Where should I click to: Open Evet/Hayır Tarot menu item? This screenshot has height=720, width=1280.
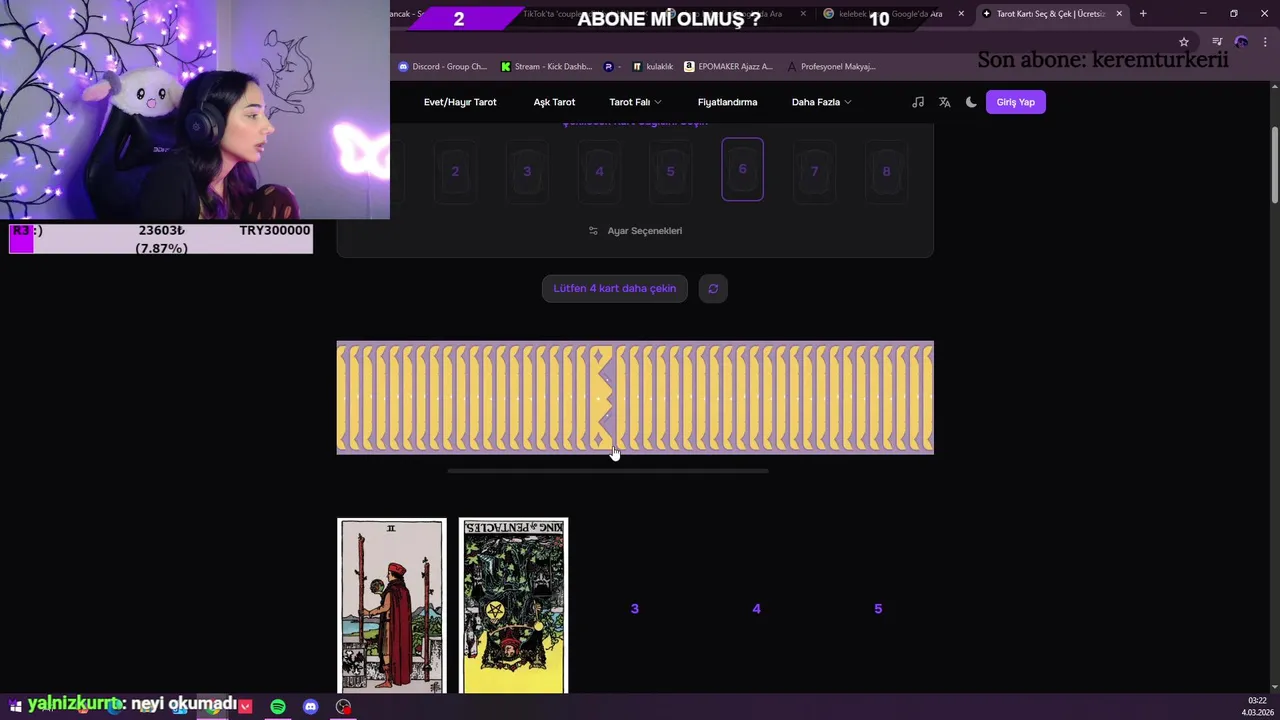click(460, 102)
